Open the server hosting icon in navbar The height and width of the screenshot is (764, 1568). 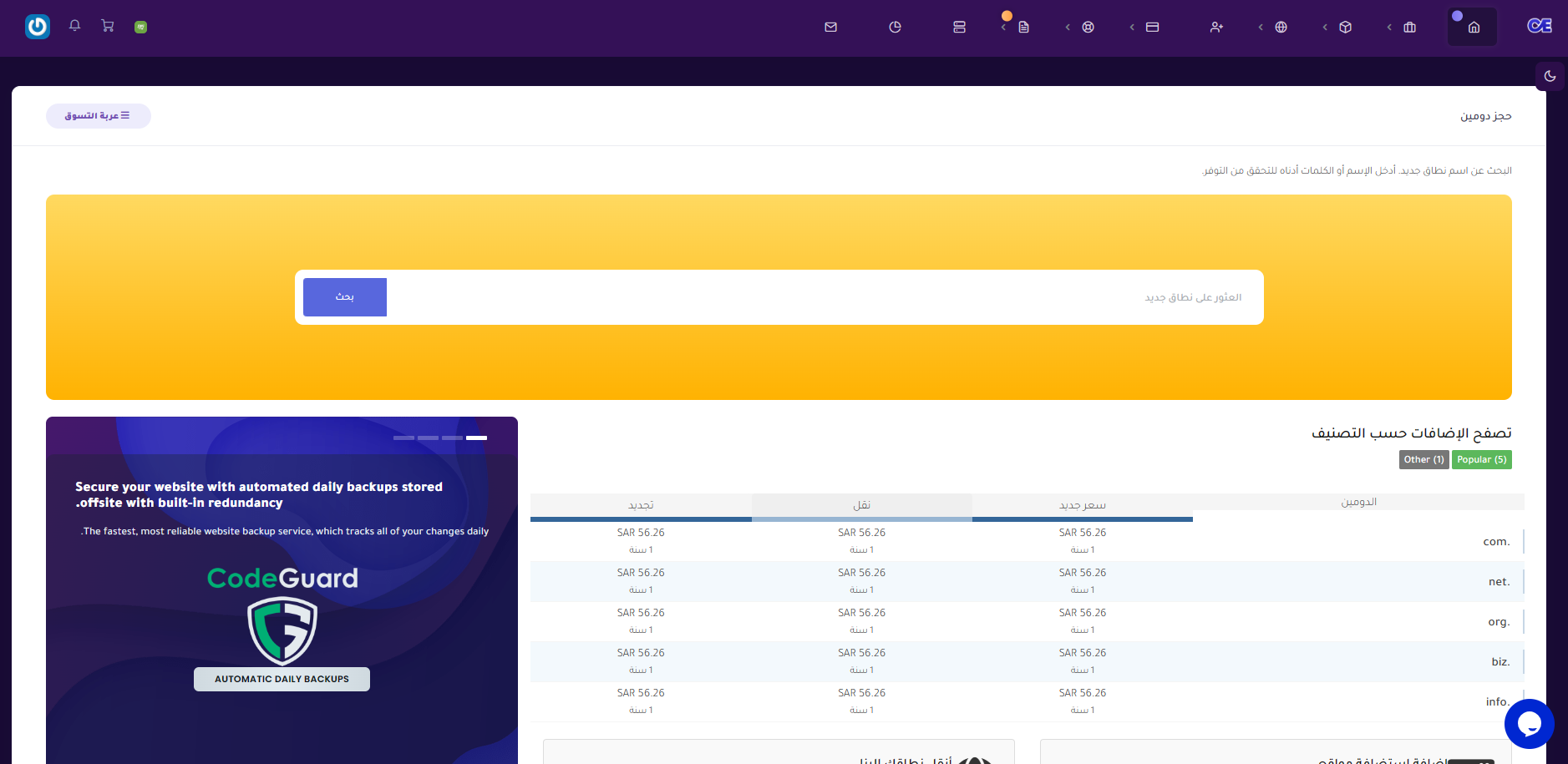click(959, 27)
